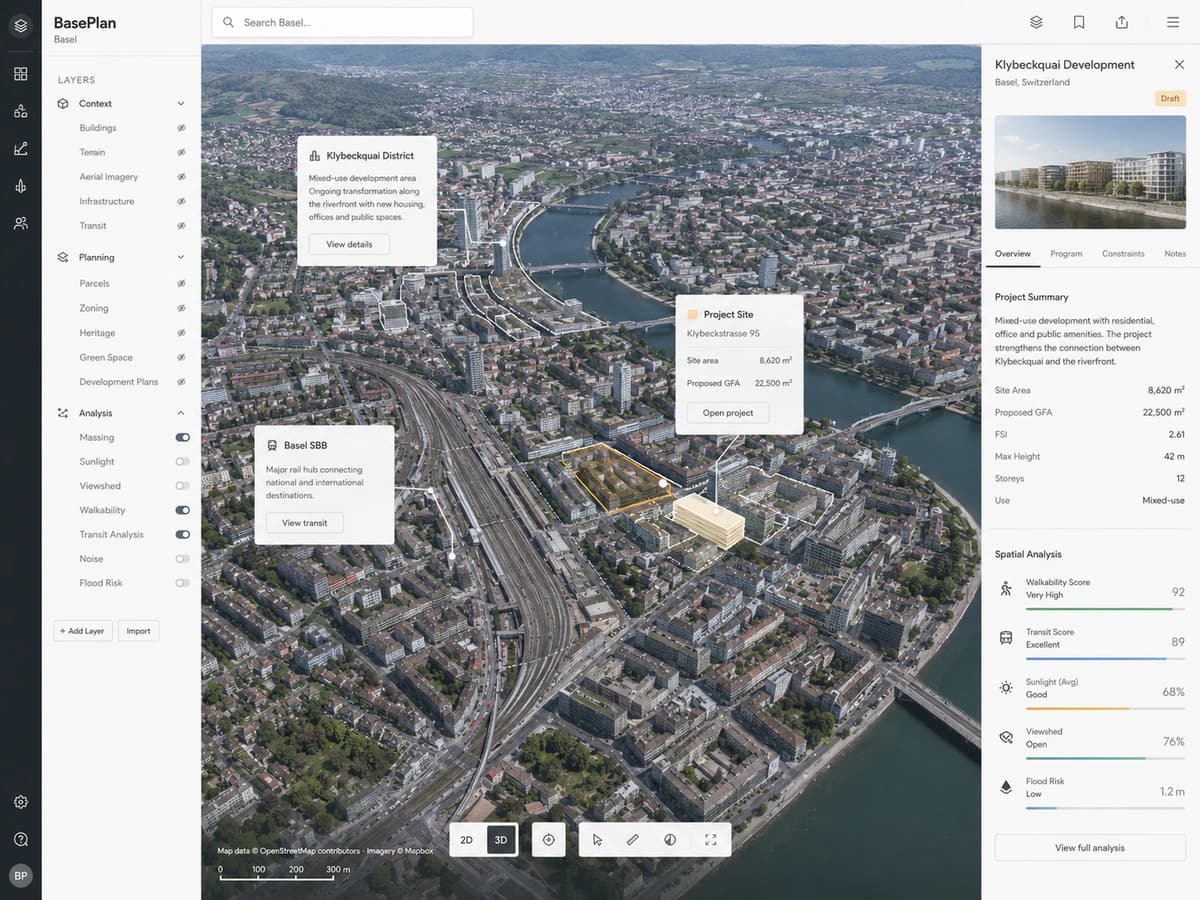The width and height of the screenshot is (1200, 900).
Task: Click Open project on Project Site card
Action: click(x=728, y=413)
